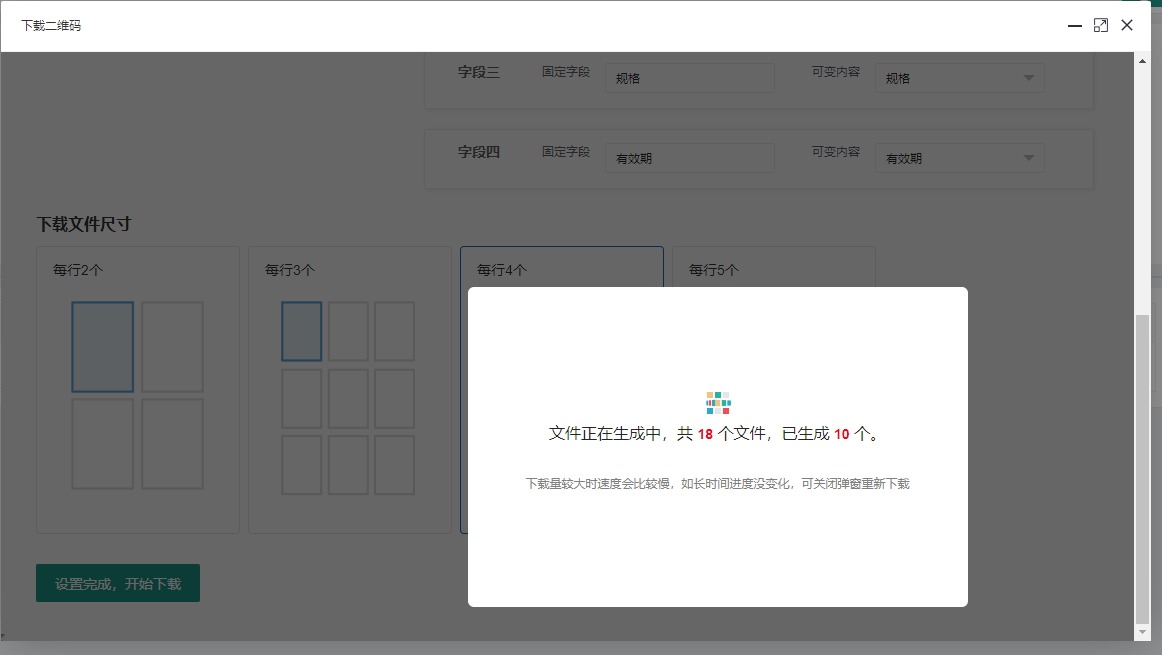
Task: Click highlighted blue cell in 每行2个 preview
Action: tap(102, 347)
